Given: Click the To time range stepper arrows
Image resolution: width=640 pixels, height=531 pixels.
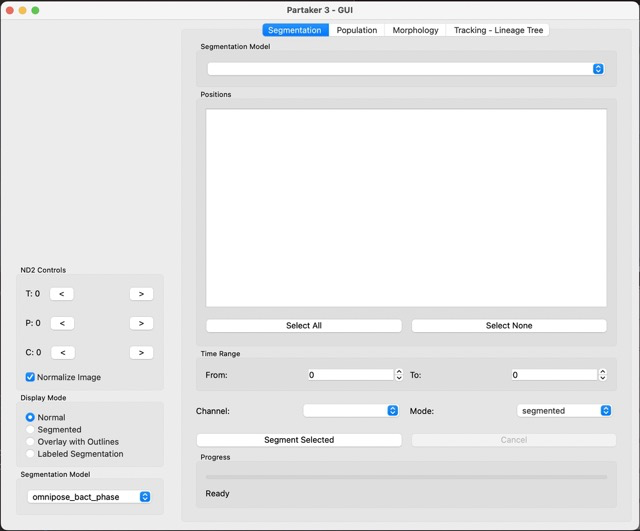Looking at the screenshot, I should [x=602, y=375].
